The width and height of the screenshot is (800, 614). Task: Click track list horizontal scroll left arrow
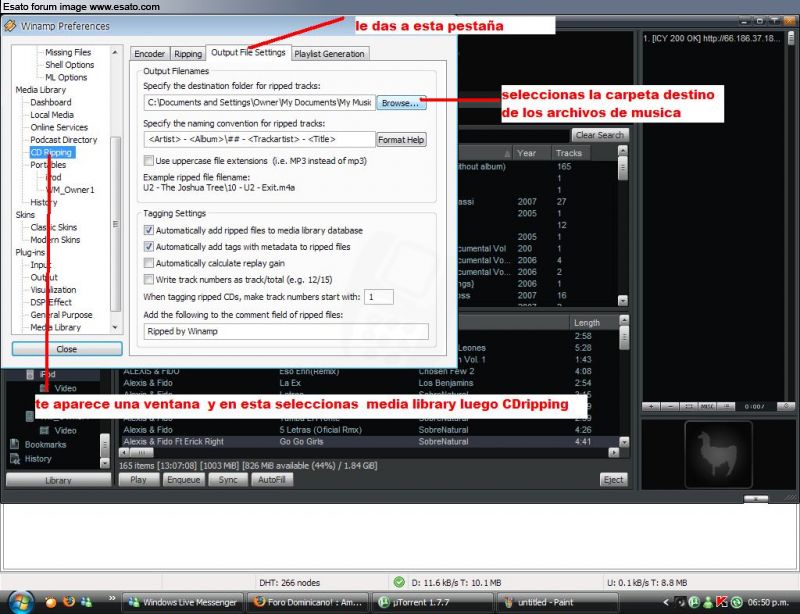[x=123, y=452]
